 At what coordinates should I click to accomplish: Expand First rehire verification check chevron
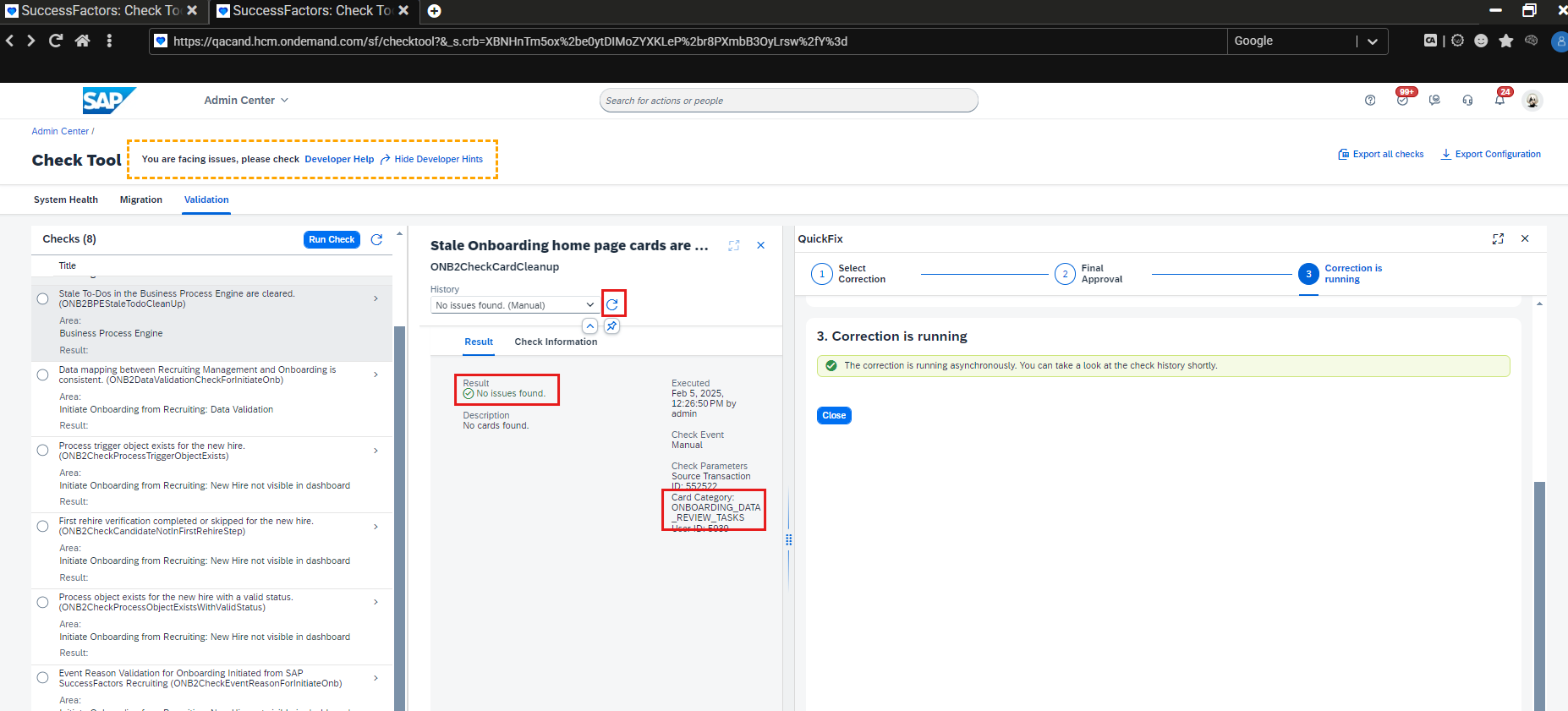coord(376,527)
